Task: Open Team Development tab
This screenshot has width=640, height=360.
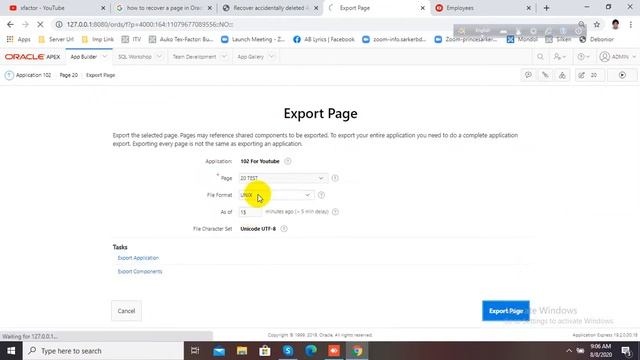Action: (194, 57)
